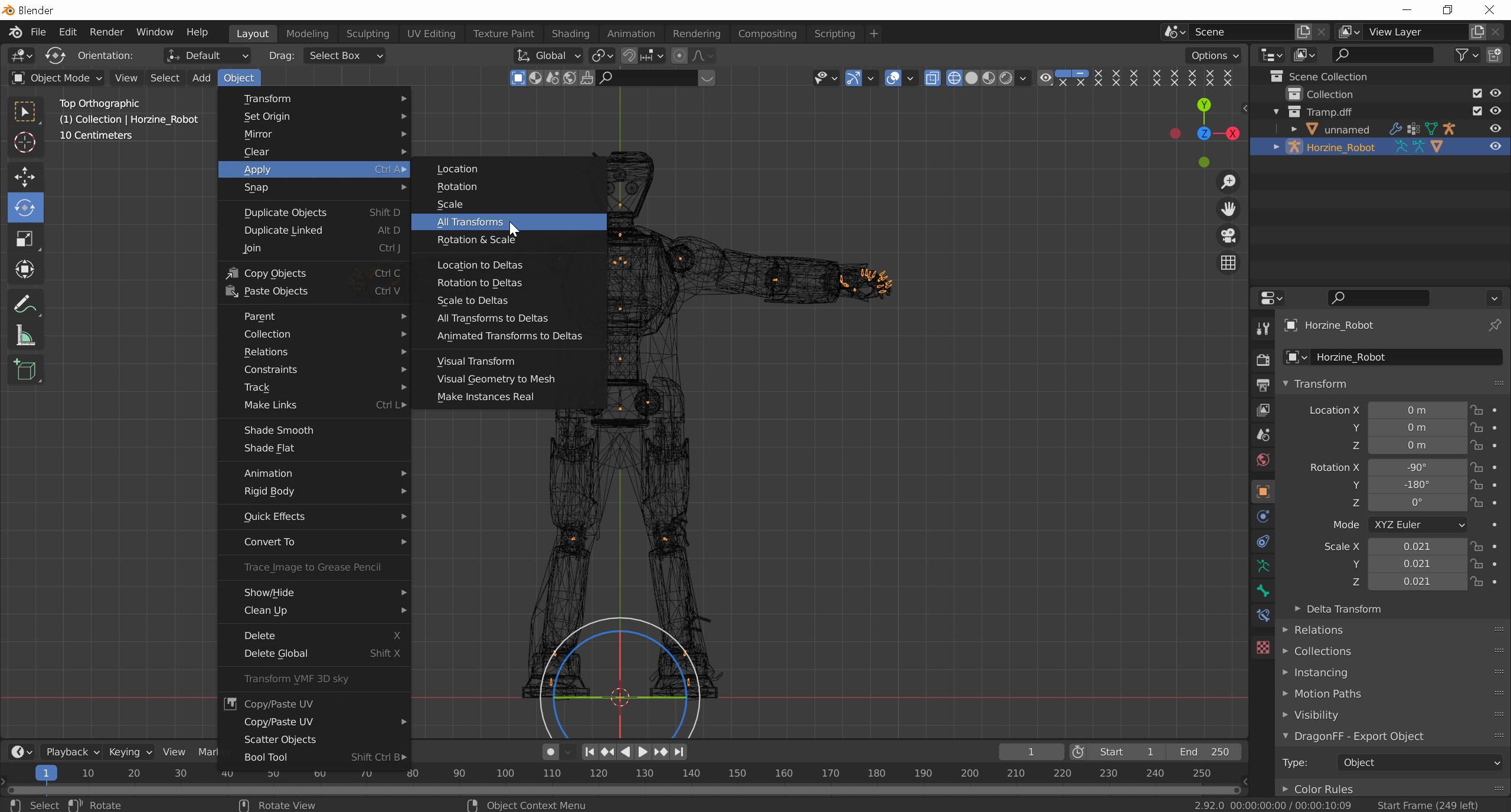Select the Scale tool icon
The height and width of the screenshot is (812, 1511).
(25, 239)
